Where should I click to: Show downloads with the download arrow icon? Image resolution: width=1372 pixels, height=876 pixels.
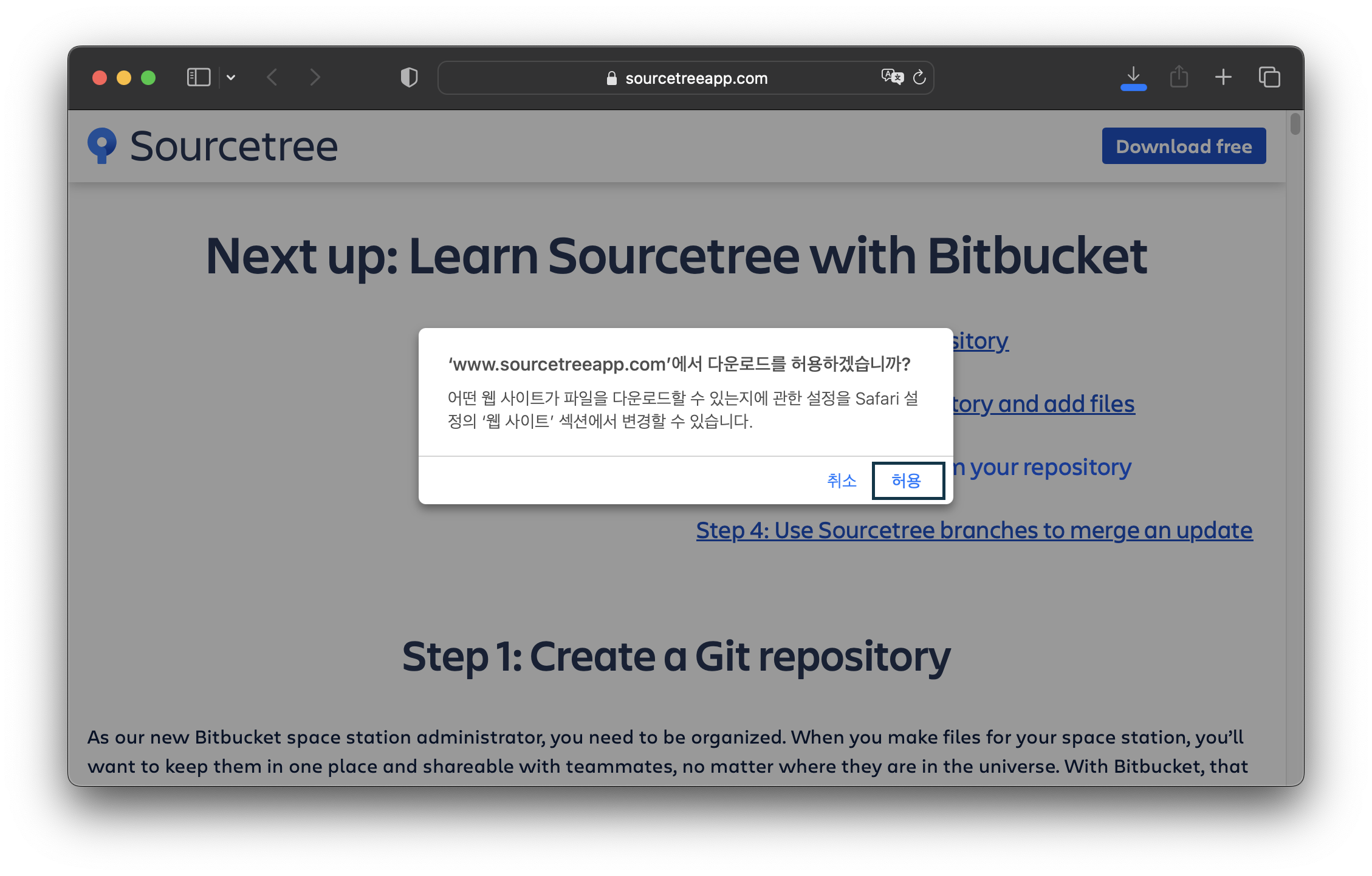pyautogui.click(x=1133, y=77)
